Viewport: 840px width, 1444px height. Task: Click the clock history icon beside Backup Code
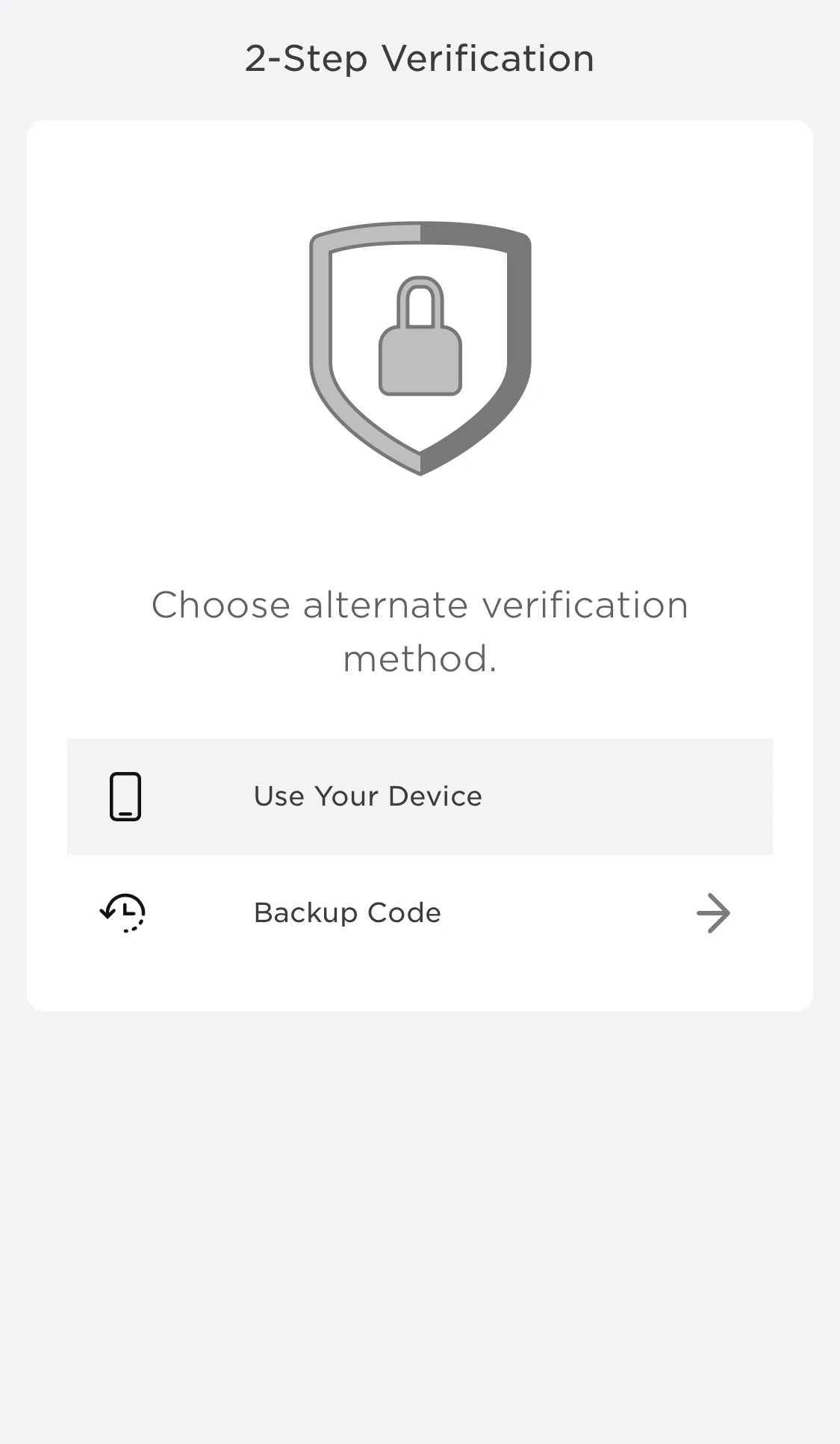coord(123,912)
